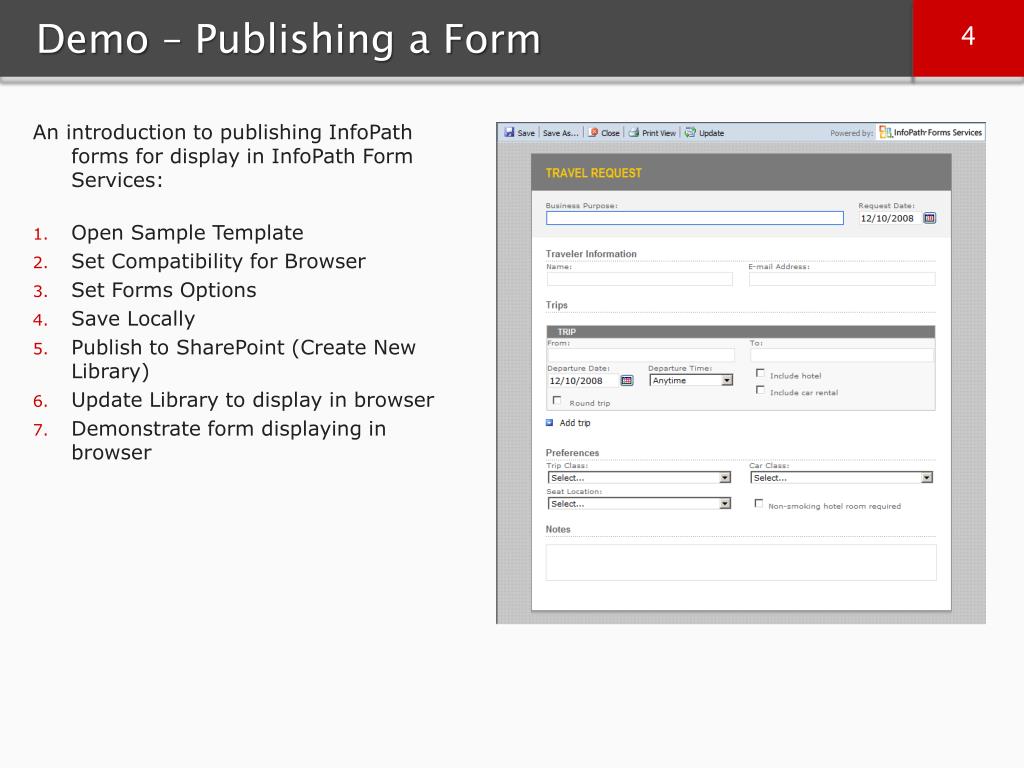Click 'Publish to SharePoint' list item
Screen dimensions: 1024x768
point(244,359)
